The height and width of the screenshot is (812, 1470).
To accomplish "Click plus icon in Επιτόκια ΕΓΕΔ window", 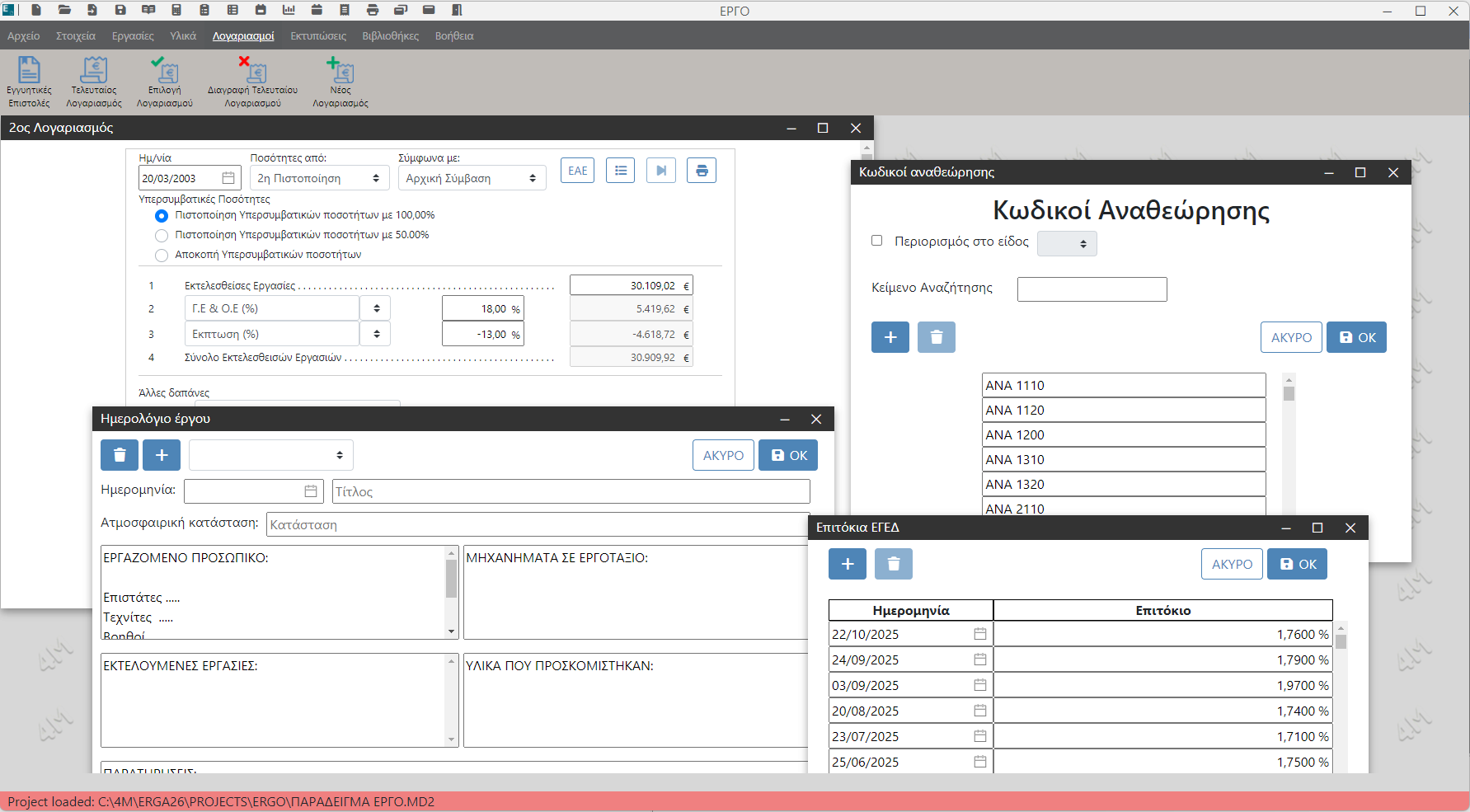I will (x=847, y=564).
